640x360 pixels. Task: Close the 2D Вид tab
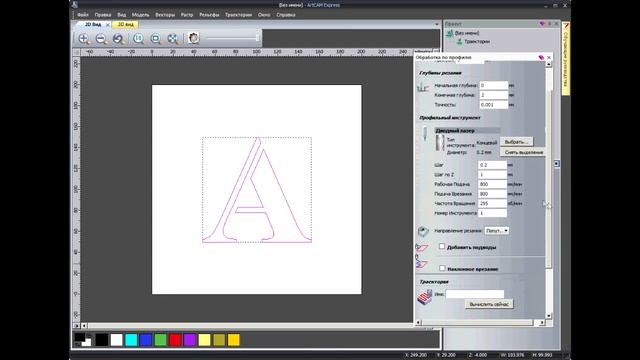click(x=108, y=25)
